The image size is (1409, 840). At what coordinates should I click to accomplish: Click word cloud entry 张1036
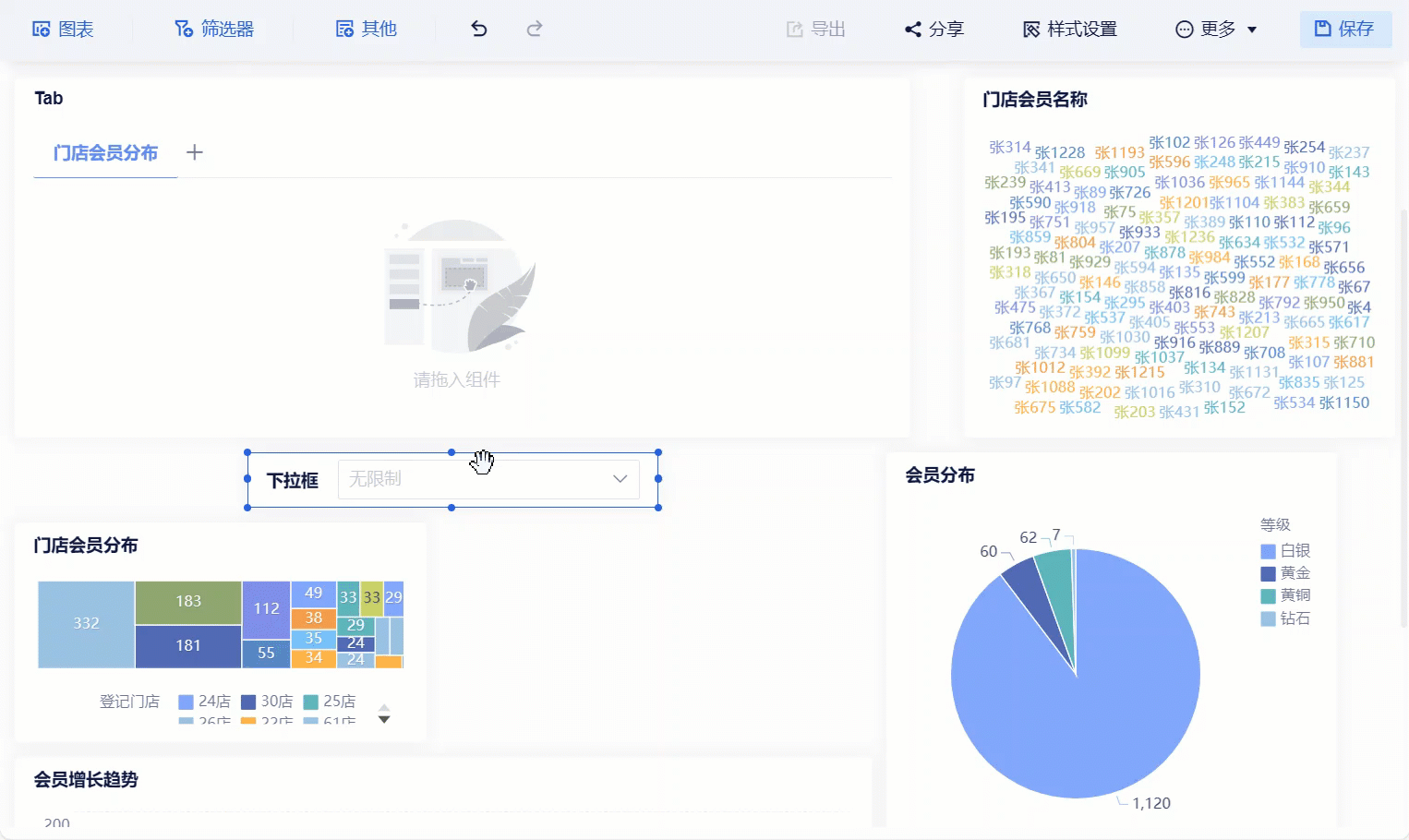(x=1180, y=182)
